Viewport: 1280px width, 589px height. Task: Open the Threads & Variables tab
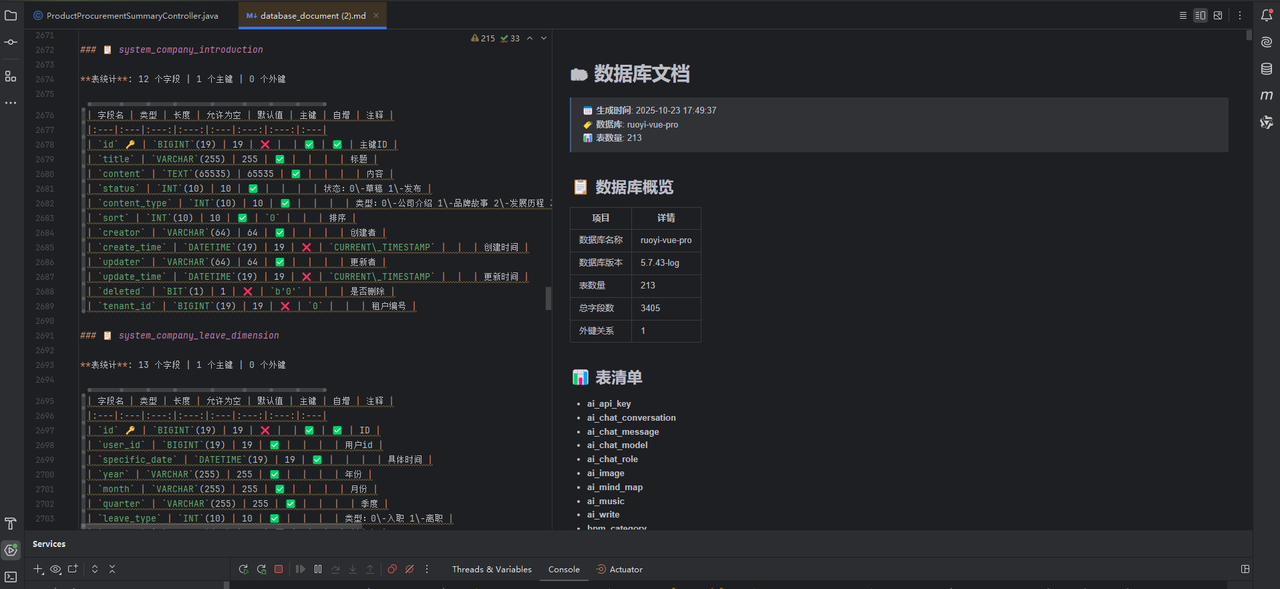pos(491,569)
